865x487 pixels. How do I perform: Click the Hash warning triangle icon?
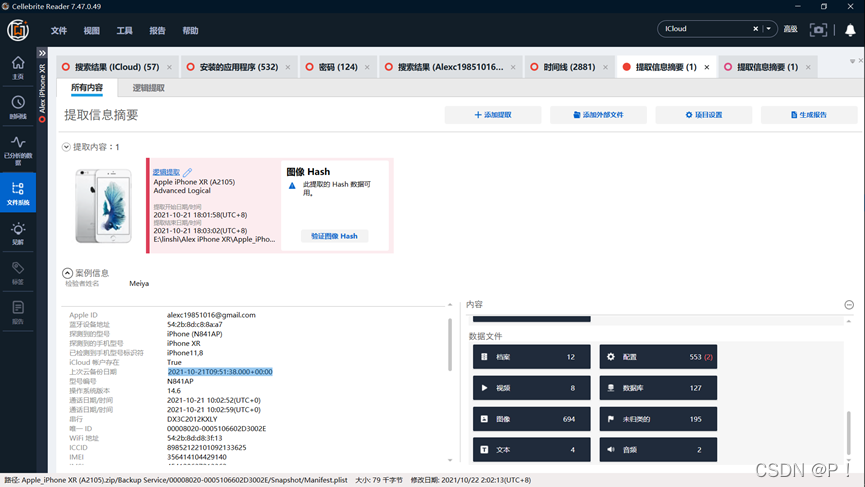point(292,186)
